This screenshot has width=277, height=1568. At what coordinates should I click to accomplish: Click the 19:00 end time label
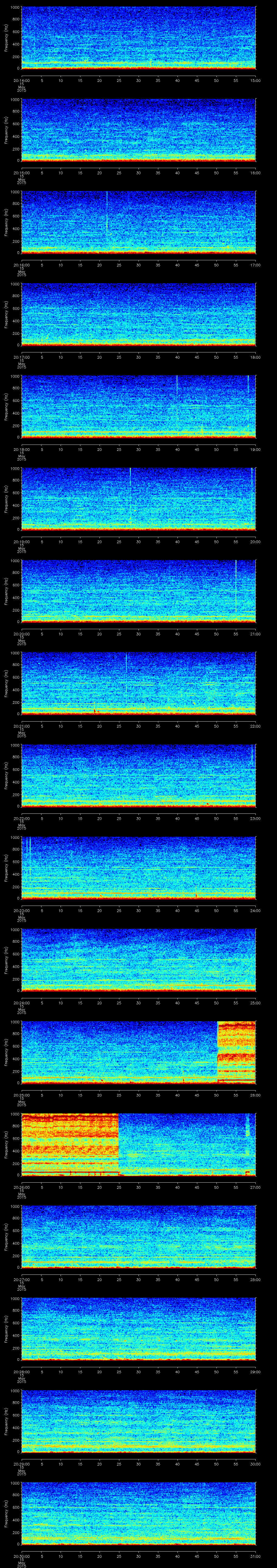(256, 449)
